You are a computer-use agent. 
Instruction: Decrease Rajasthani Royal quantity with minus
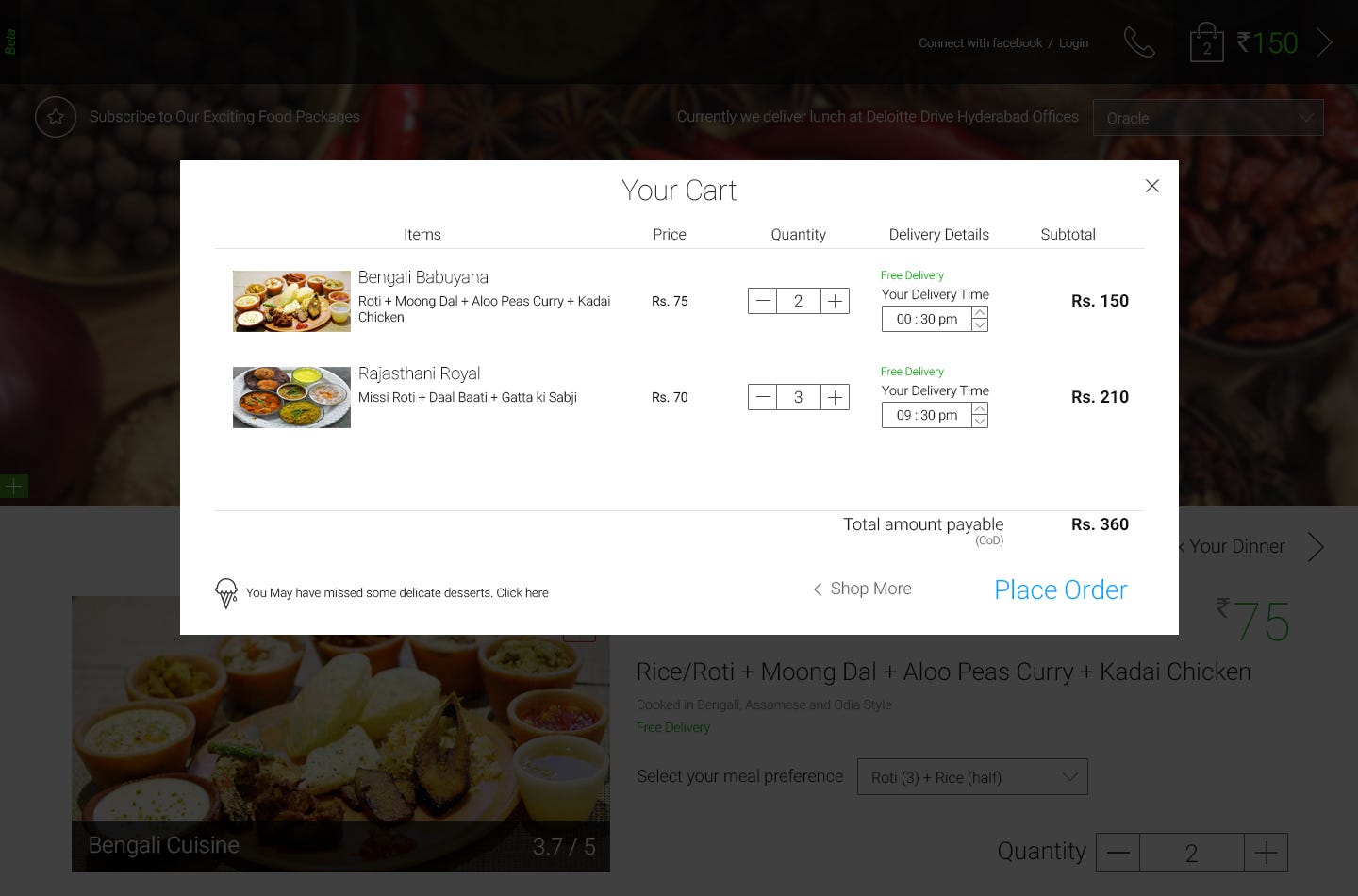click(763, 397)
